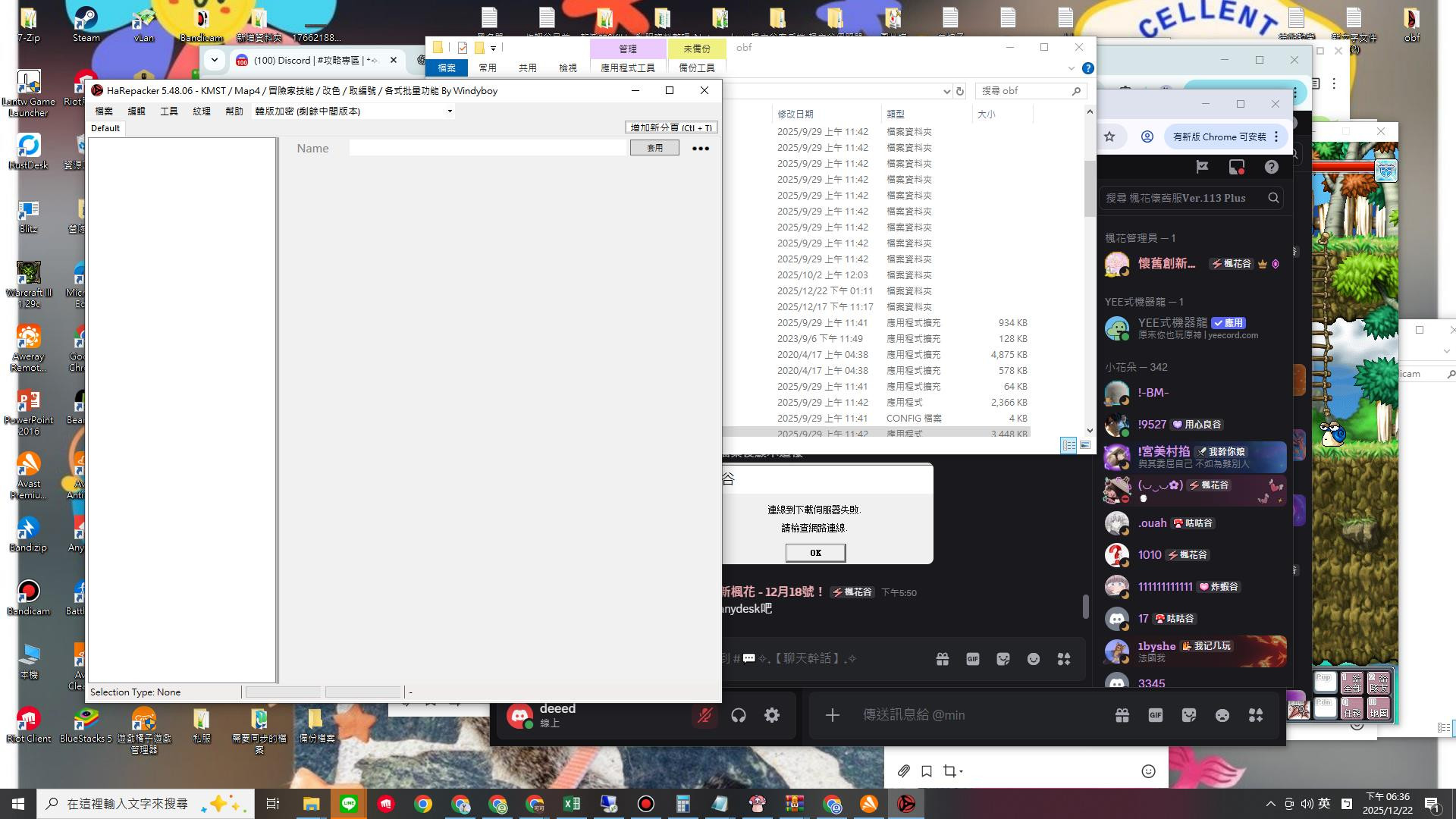The width and height of the screenshot is (1456, 819).
Task: Expand the 韓版加密 encryption dropdown
Action: [450, 111]
